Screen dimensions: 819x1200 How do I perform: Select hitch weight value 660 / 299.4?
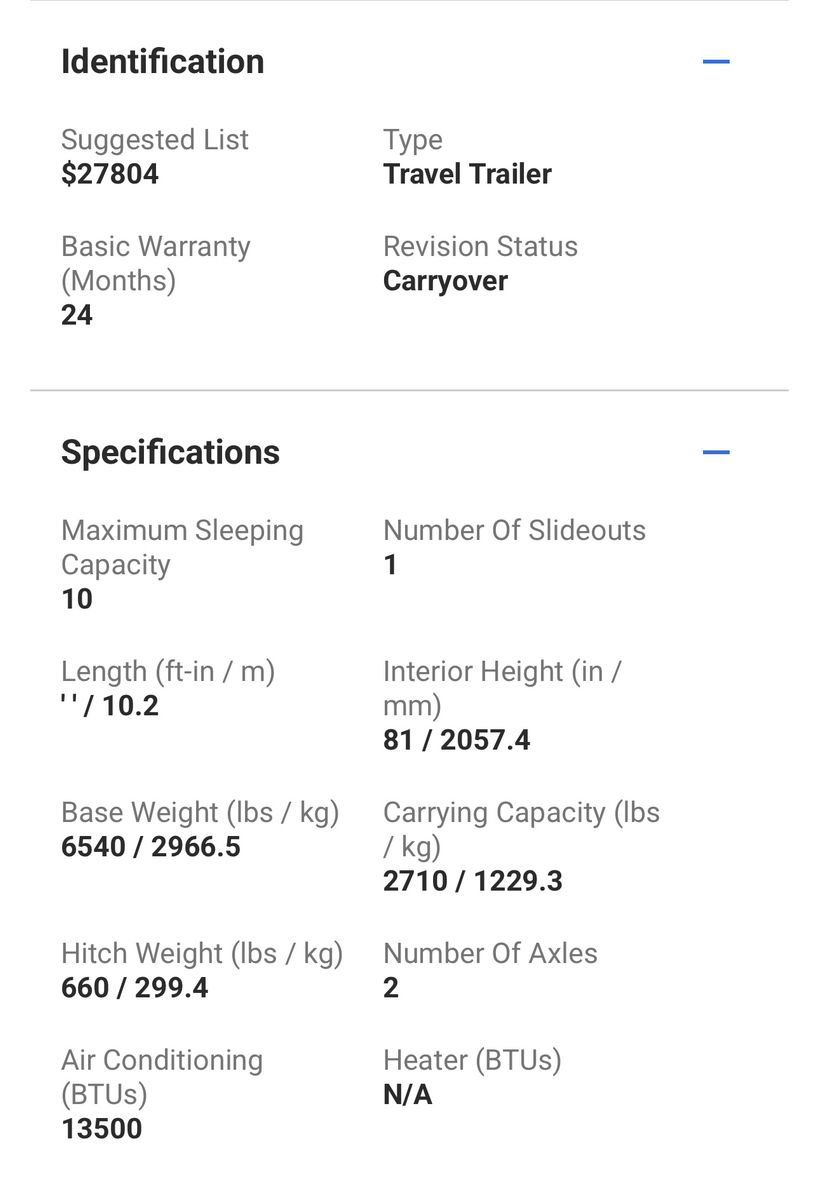pyautogui.click(x=135, y=988)
